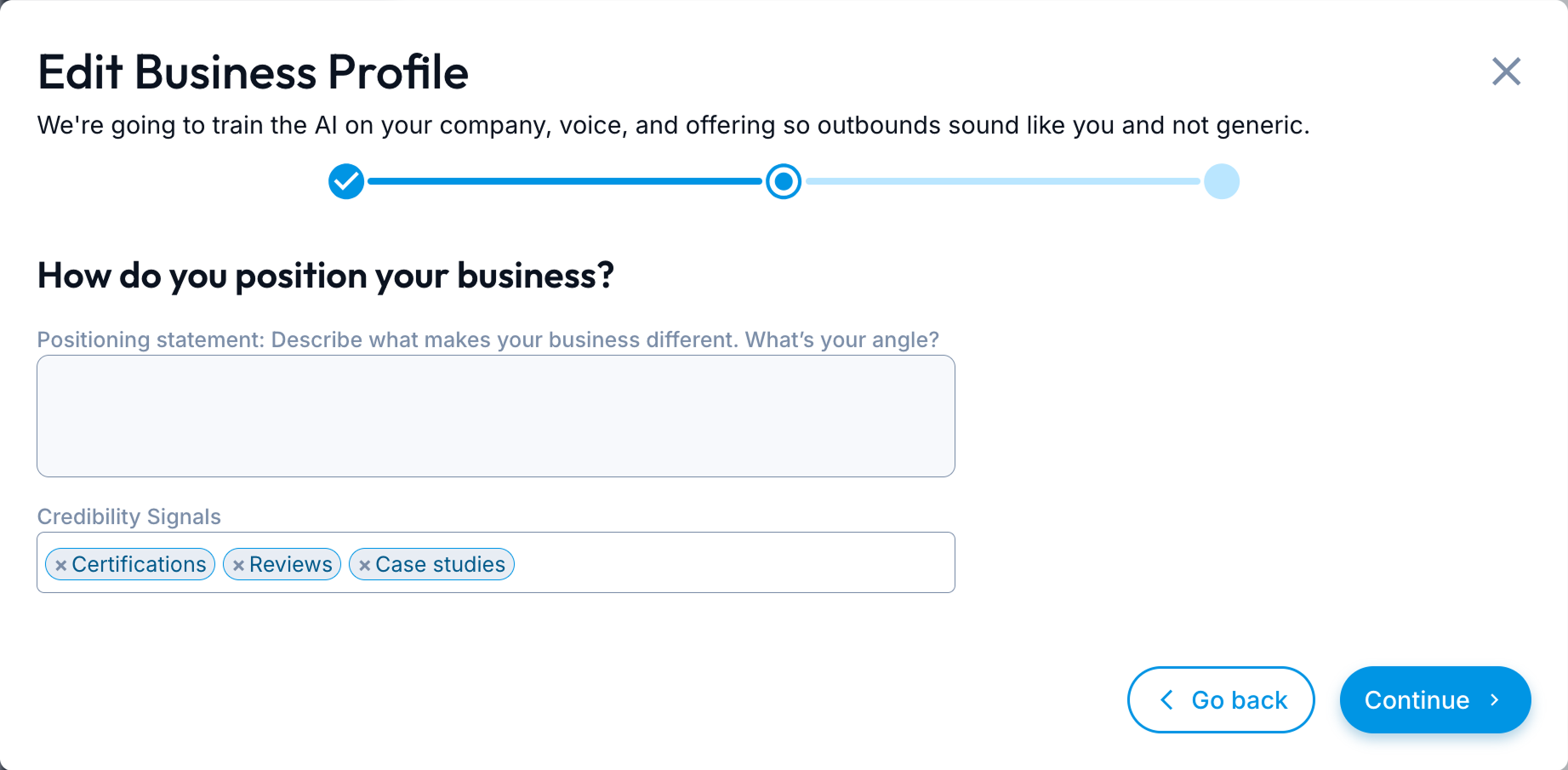Select the Certifications tag label
The height and width of the screenshot is (770, 1568).
(139, 564)
